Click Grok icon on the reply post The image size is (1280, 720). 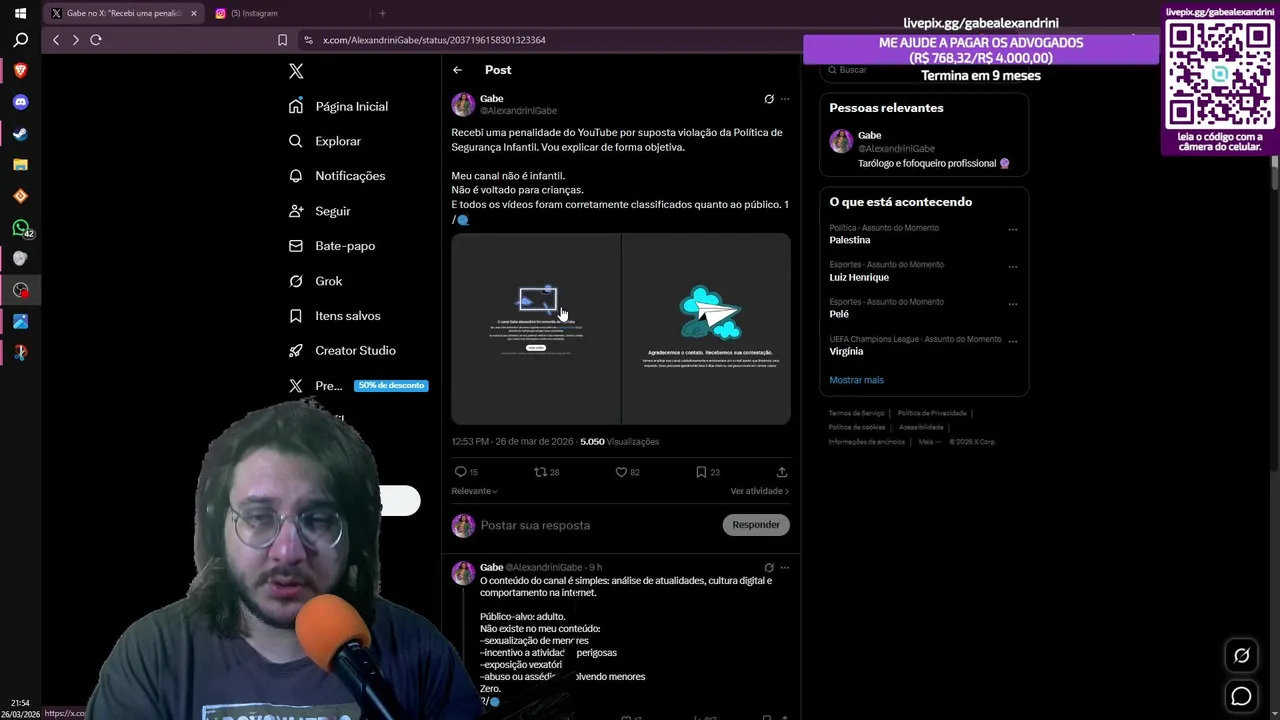769,567
